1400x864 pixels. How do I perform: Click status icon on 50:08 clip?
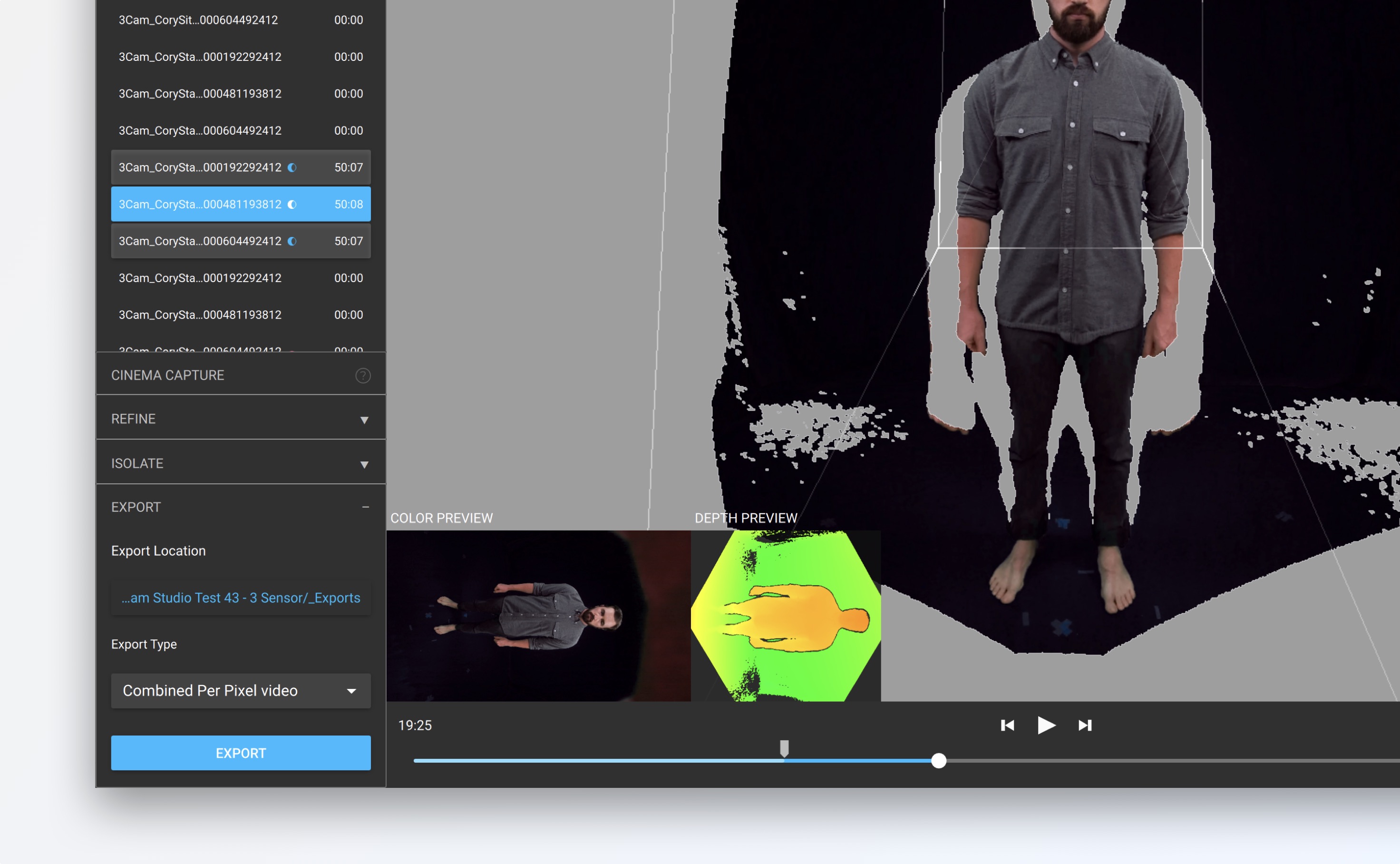[292, 205]
